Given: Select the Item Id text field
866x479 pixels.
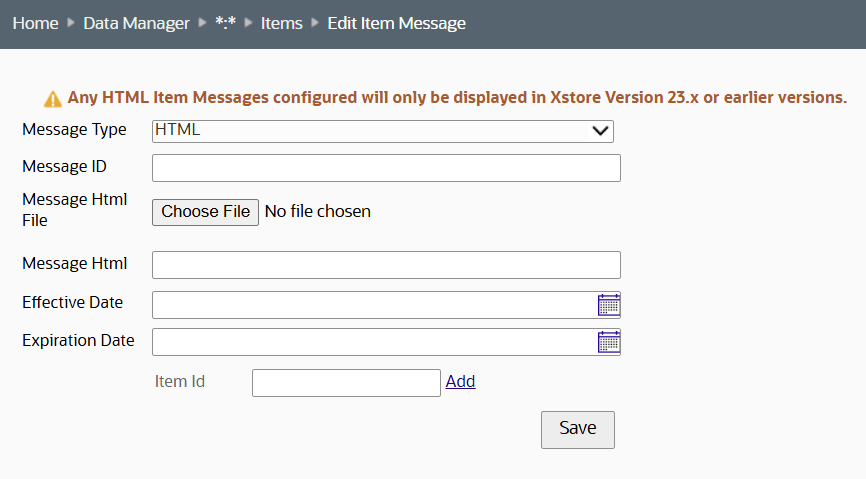Looking at the screenshot, I should 346,383.
